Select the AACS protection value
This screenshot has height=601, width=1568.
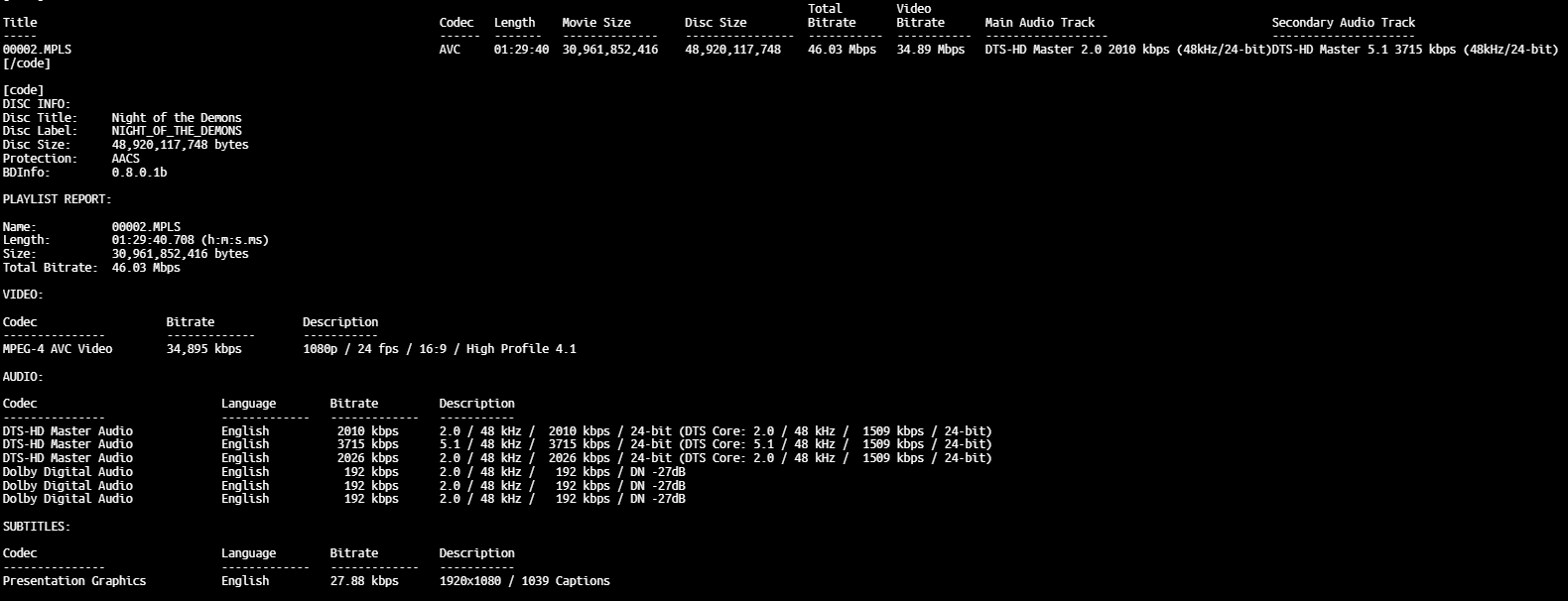coord(126,159)
